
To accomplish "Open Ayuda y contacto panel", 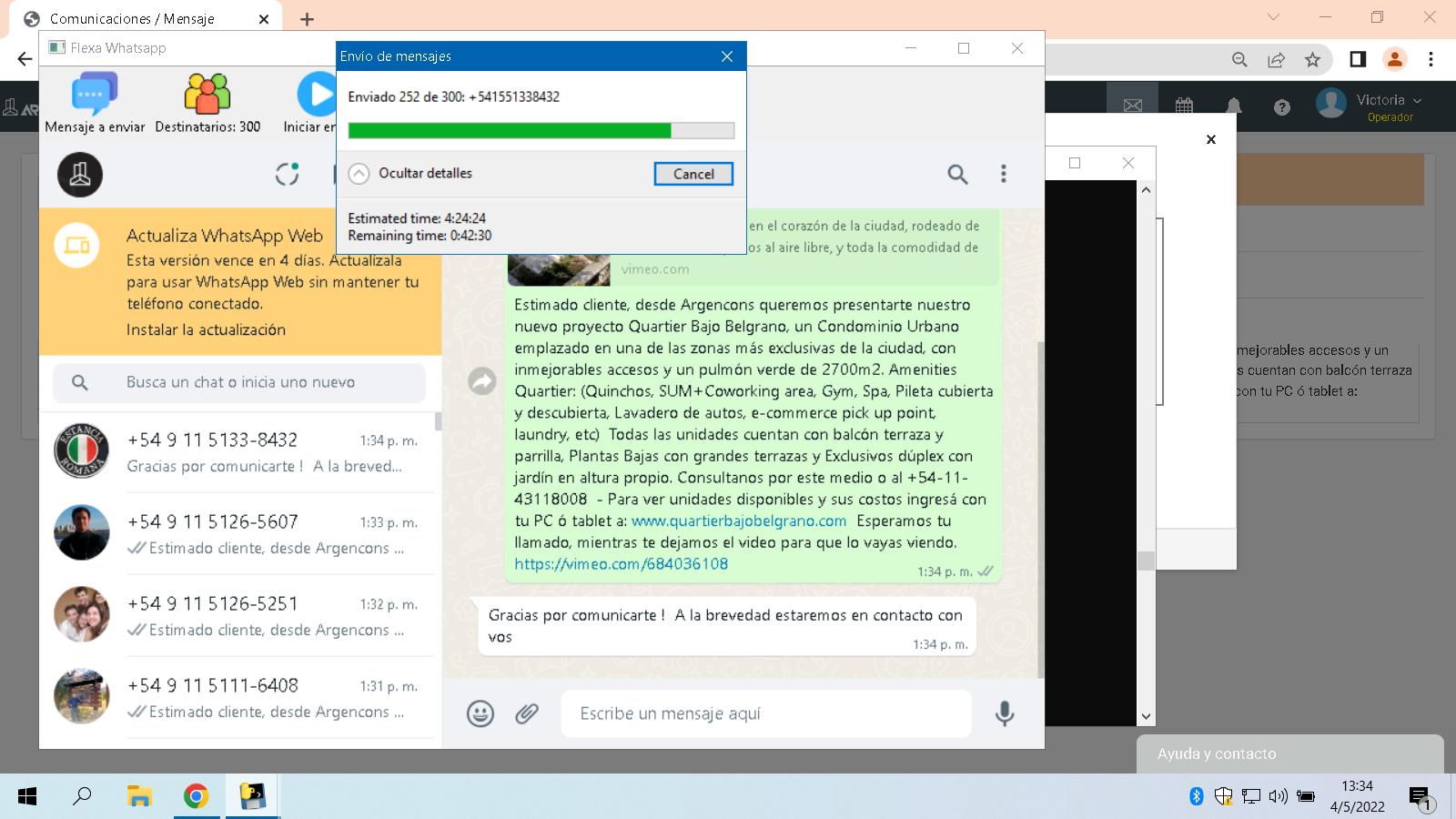I will pos(1289,753).
